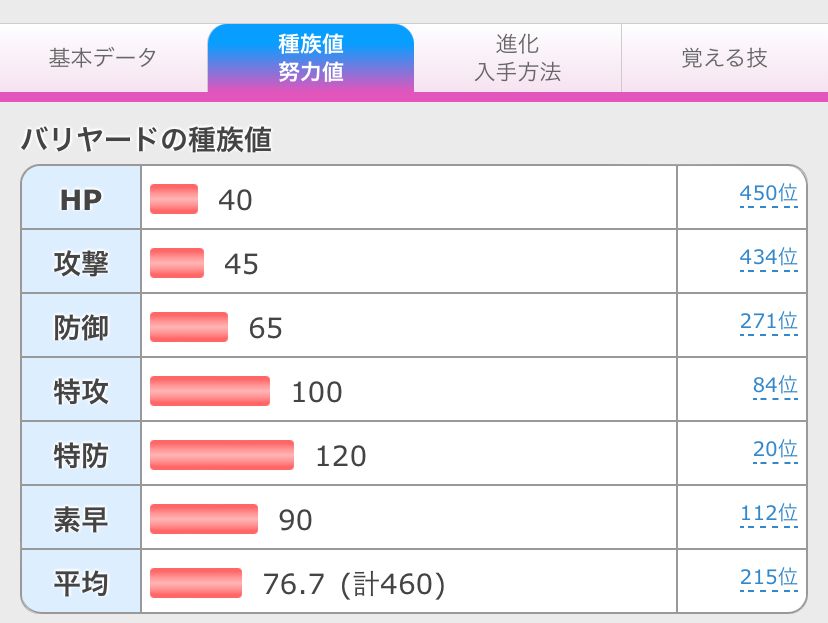Click the red 特攻 stat bar

coord(210,391)
